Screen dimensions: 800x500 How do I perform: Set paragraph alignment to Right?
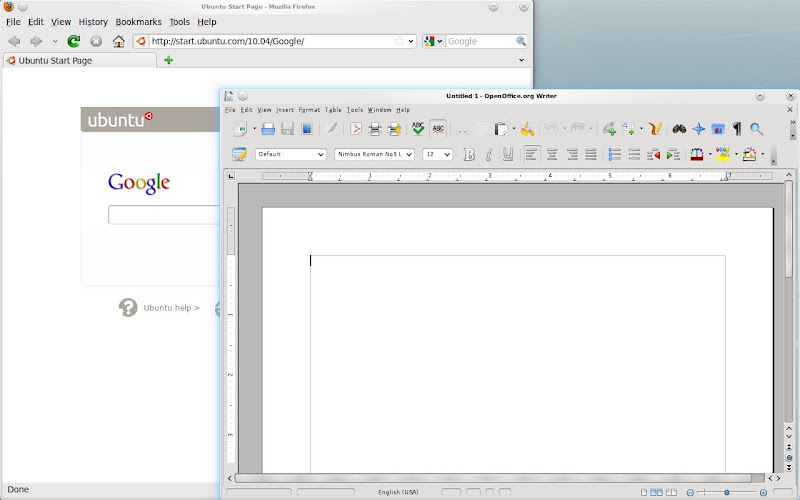(572, 154)
